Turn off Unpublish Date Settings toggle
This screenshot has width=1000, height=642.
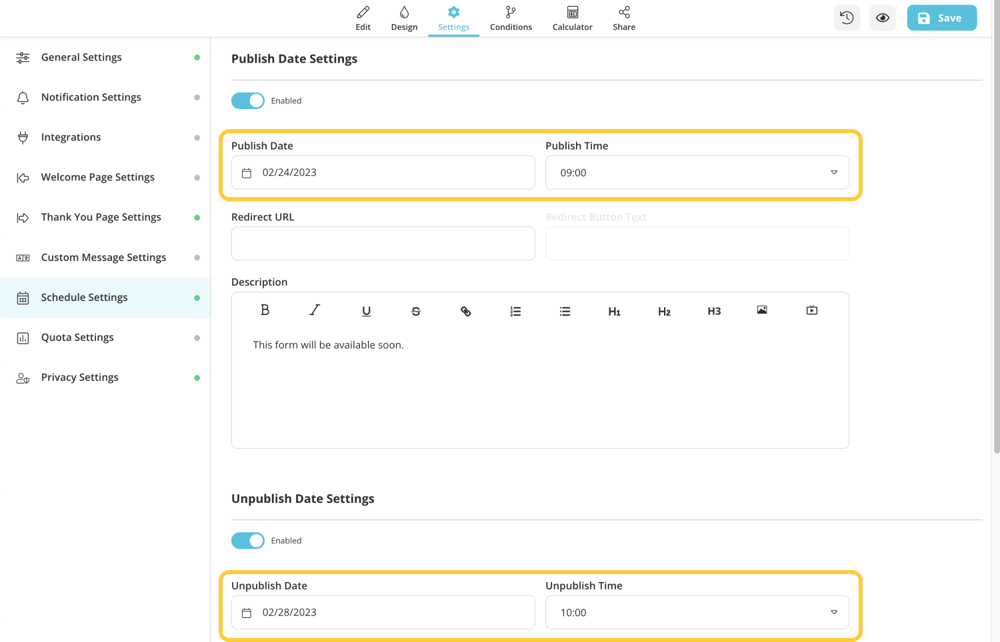pyautogui.click(x=248, y=541)
